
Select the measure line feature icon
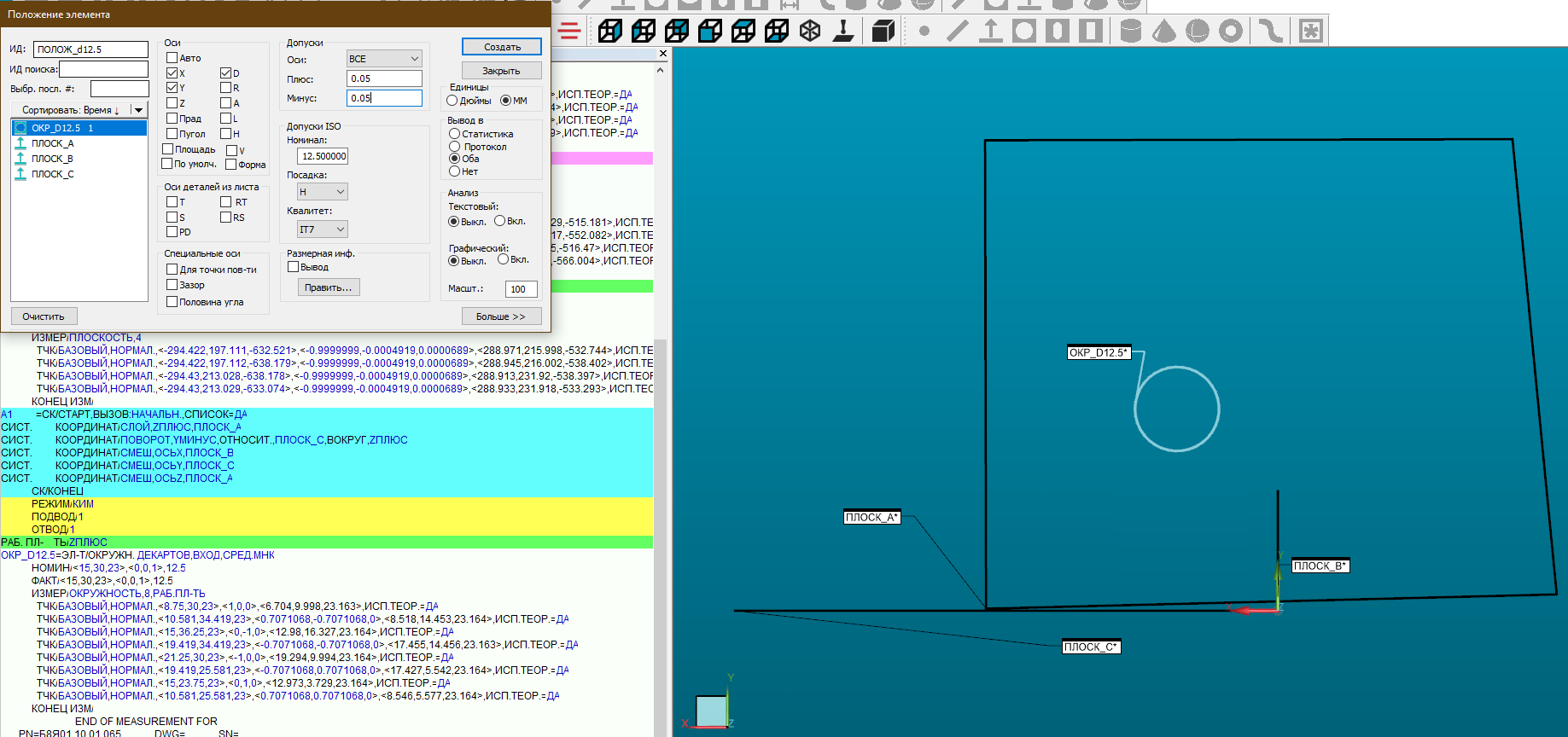[x=957, y=32]
